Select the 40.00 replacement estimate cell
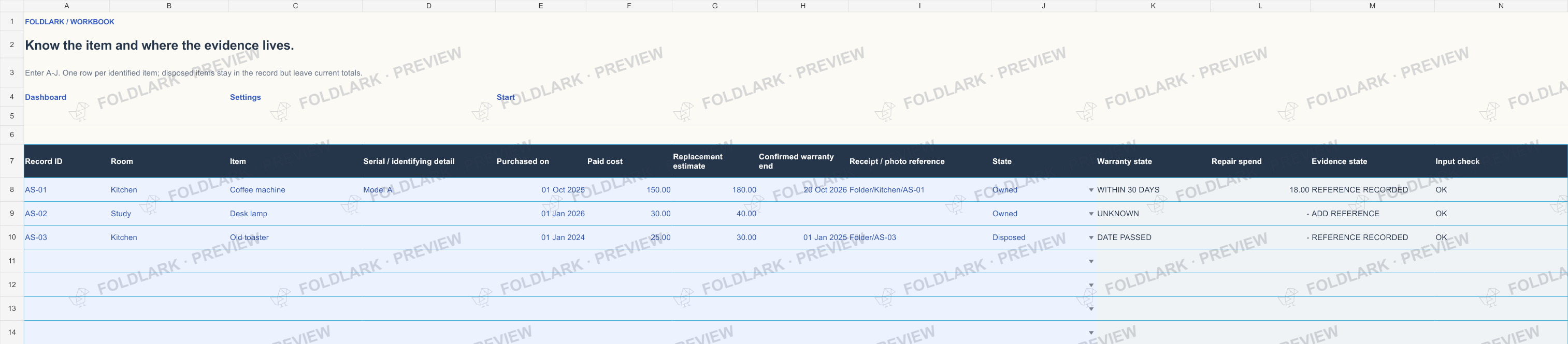The height and width of the screenshot is (344, 1568). [x=715, y=213]
